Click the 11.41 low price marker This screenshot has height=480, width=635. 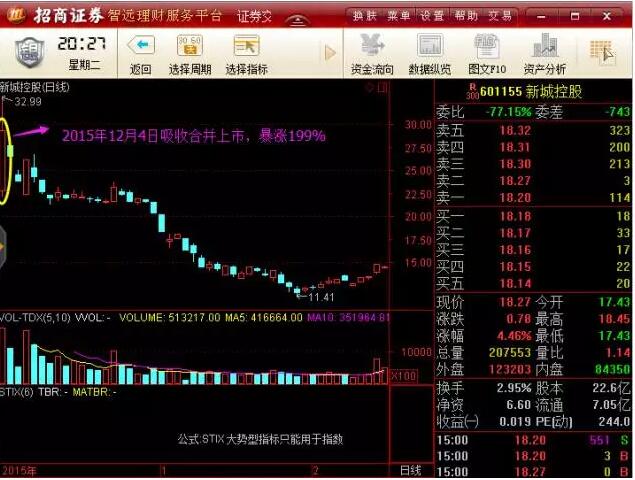coord(321,297)
